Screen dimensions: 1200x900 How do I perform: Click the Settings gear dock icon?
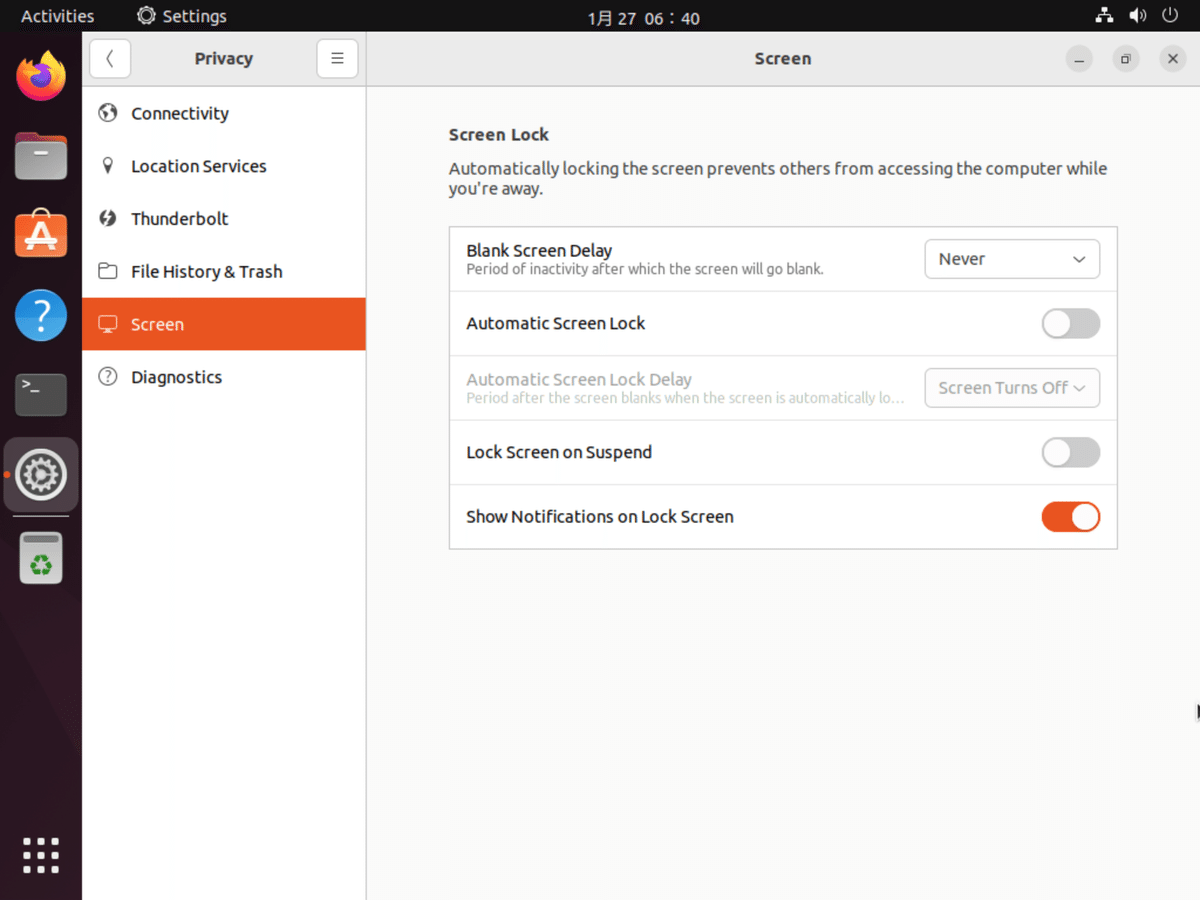[x=41, y=475]
